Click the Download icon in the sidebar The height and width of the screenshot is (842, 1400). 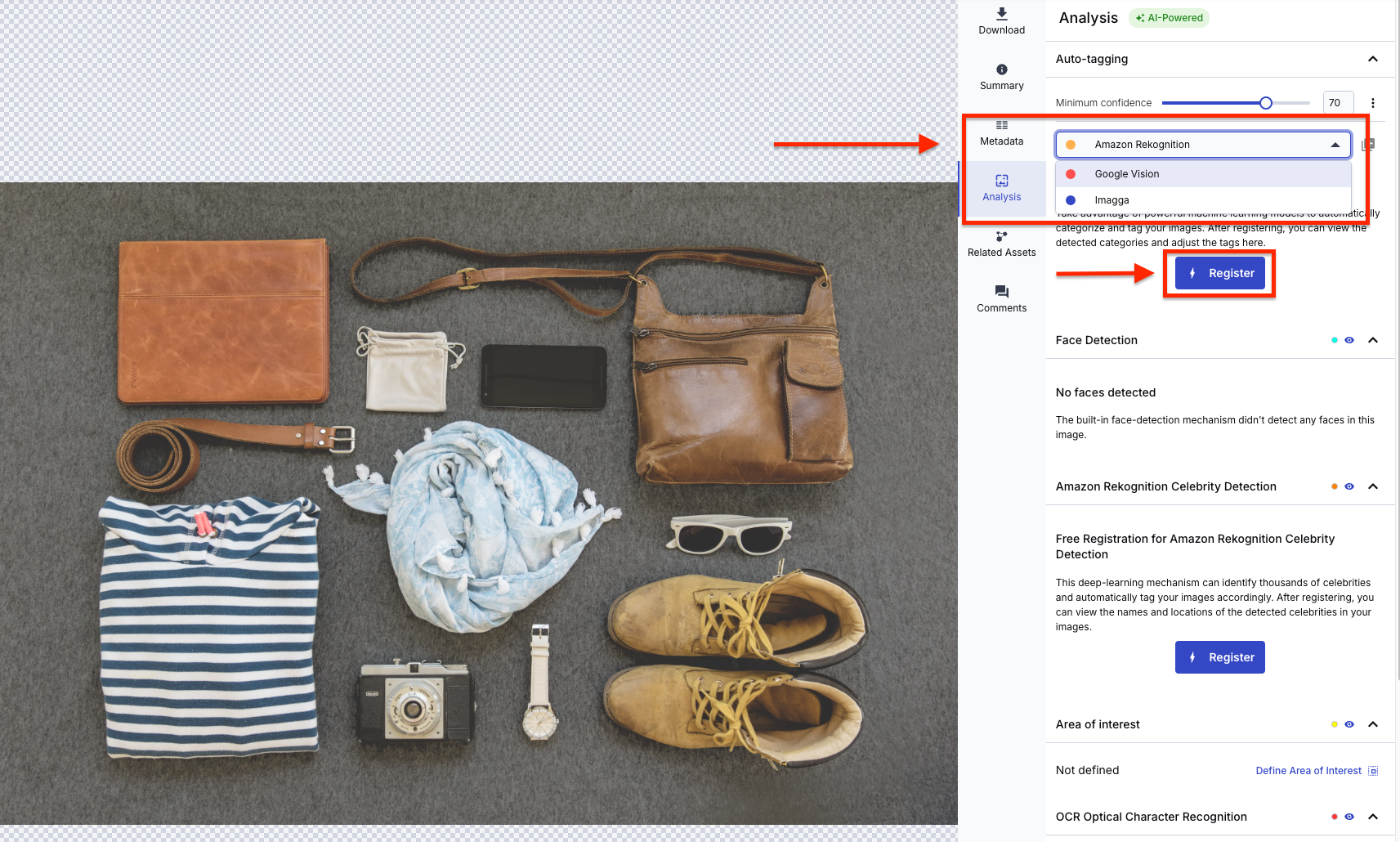1001,20
